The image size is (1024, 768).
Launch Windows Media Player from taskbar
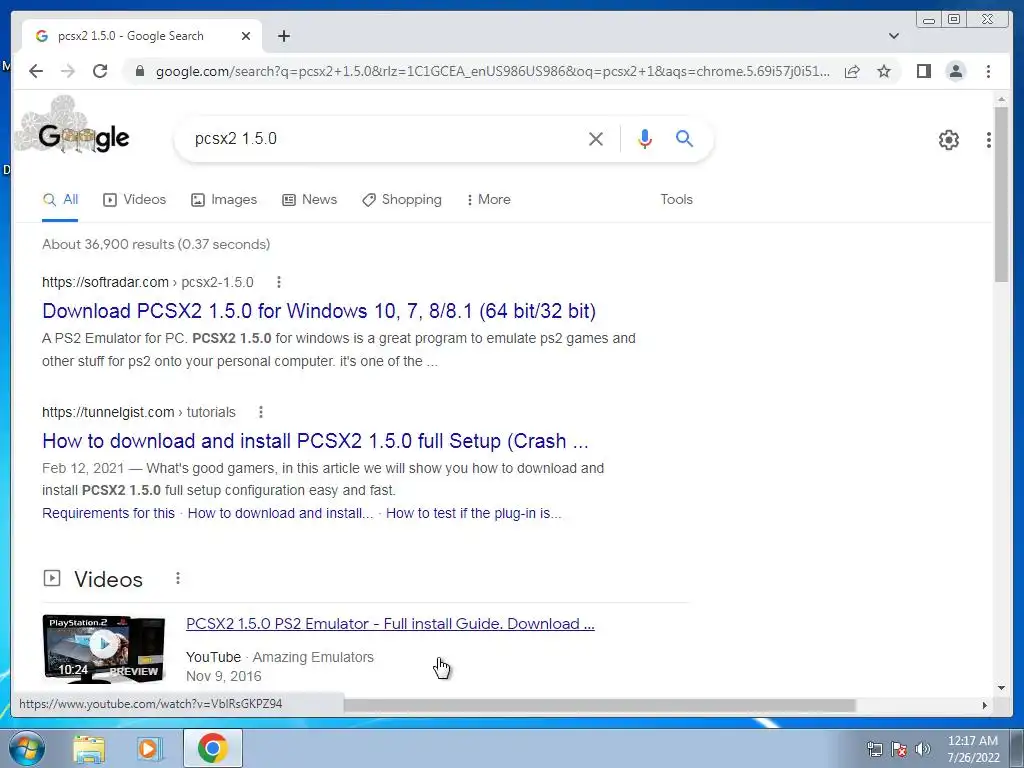tap(149, 748)
